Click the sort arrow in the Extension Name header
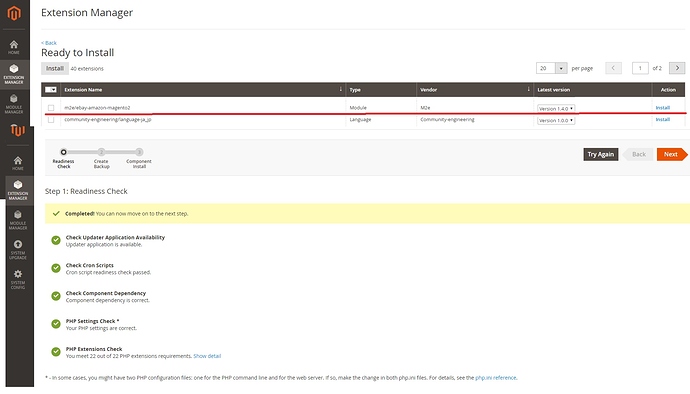Viewport: 690px width, 394px height. click(x=340, y=89)
